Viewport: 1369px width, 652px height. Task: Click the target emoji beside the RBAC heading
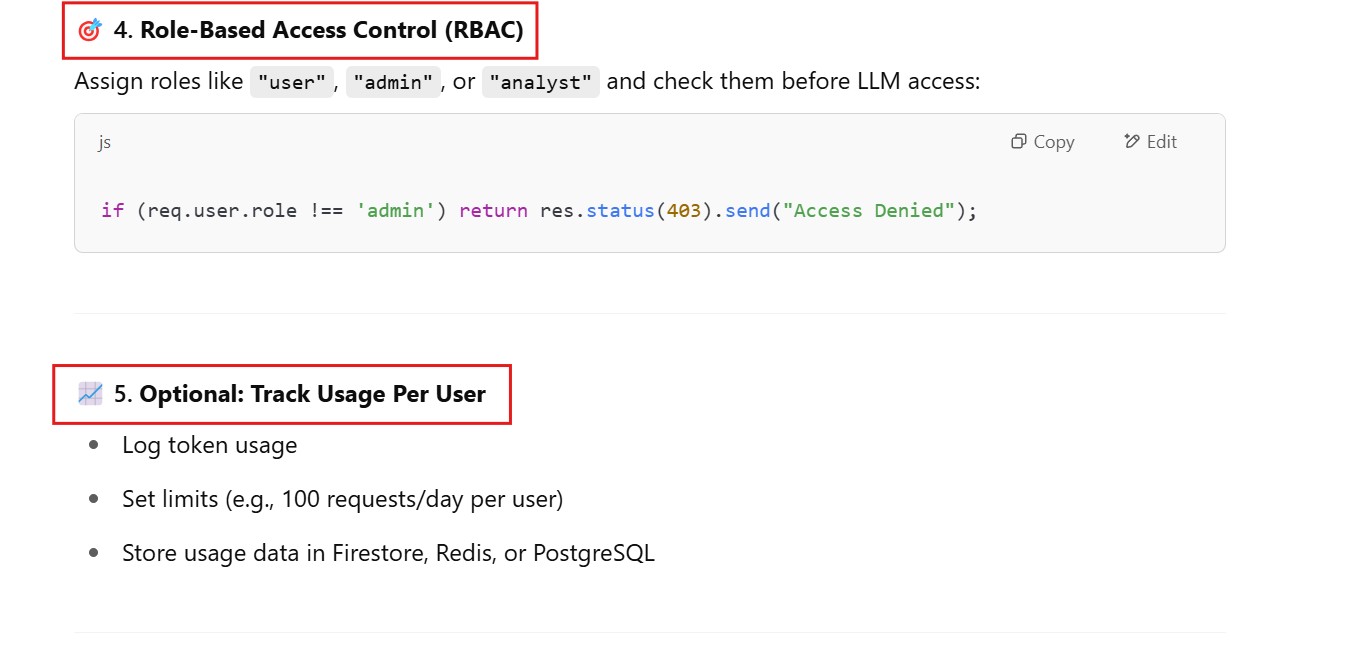(90, 31)
